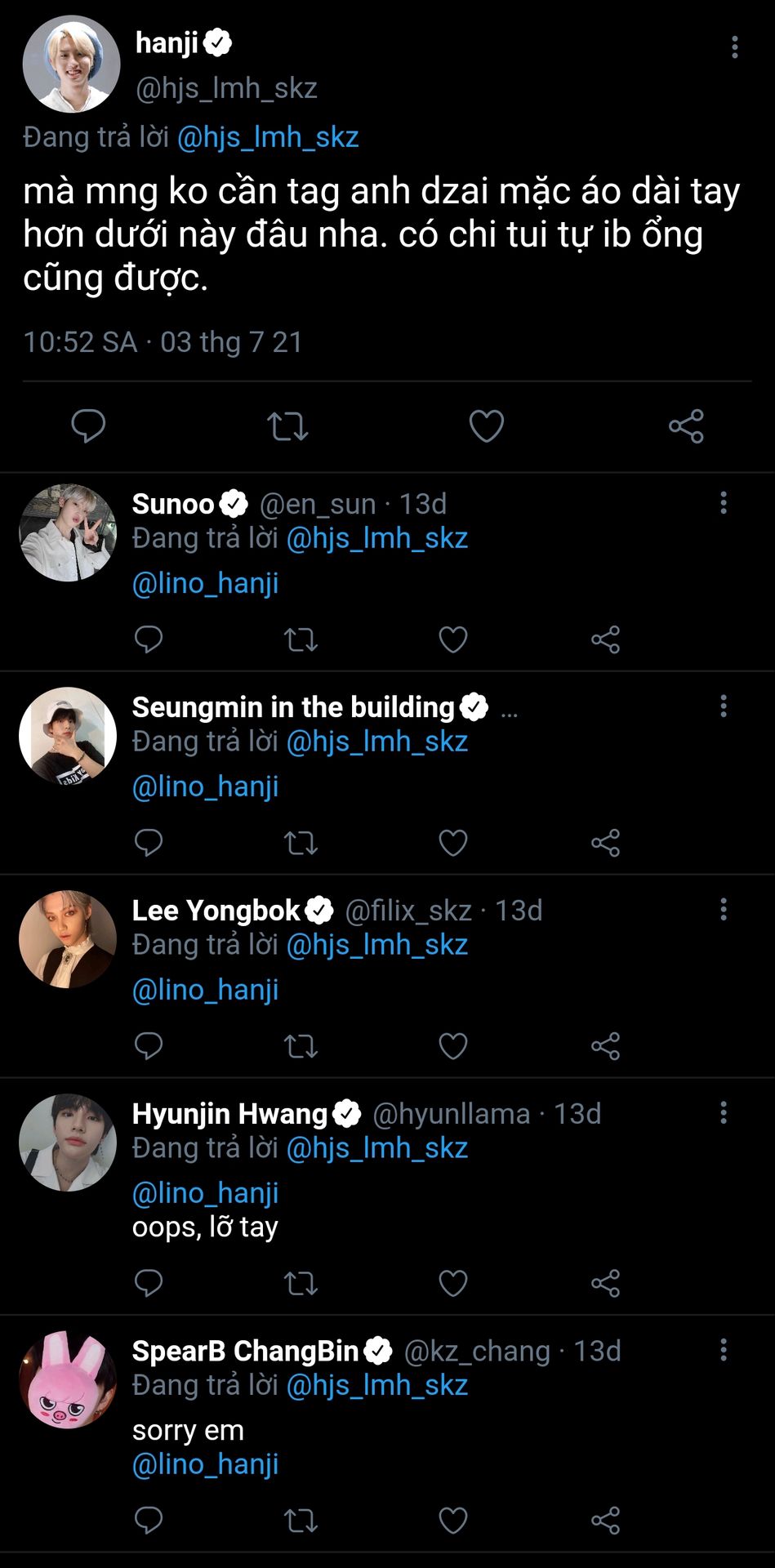Screen dimensions: 775x1568
Task: Open SpearB ChangBin's pink bunny avatar
Action: click(x=68, y=1380)
